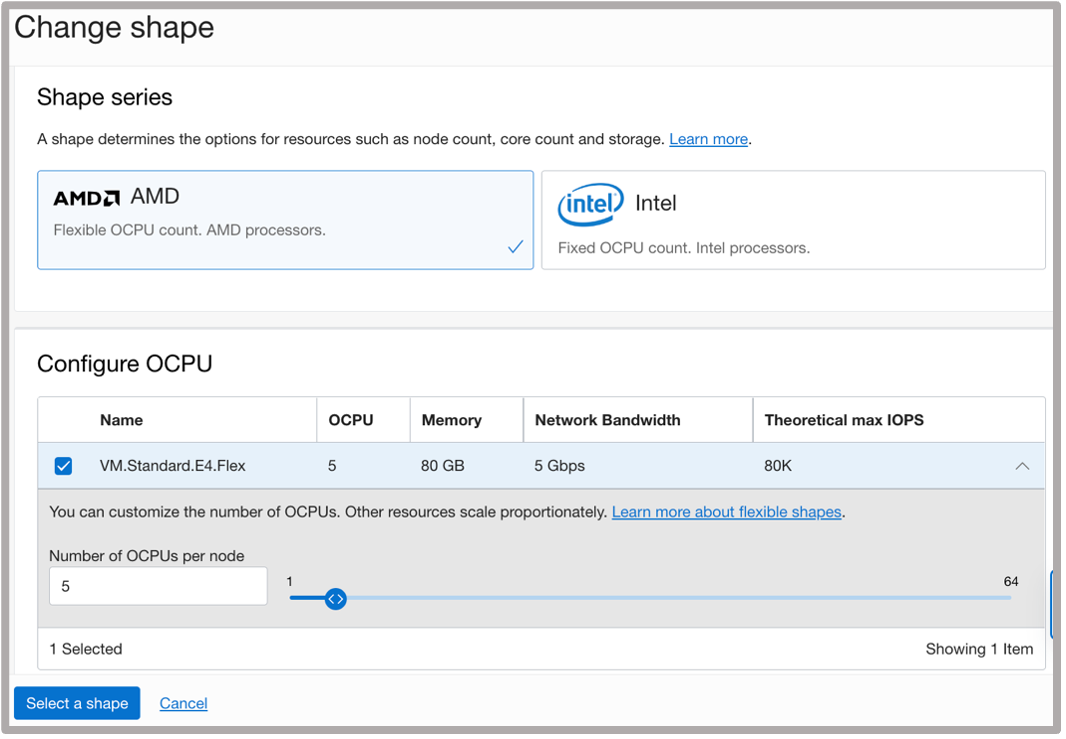Focus the Number of OCPUs per node field

(x=158, y=586)
